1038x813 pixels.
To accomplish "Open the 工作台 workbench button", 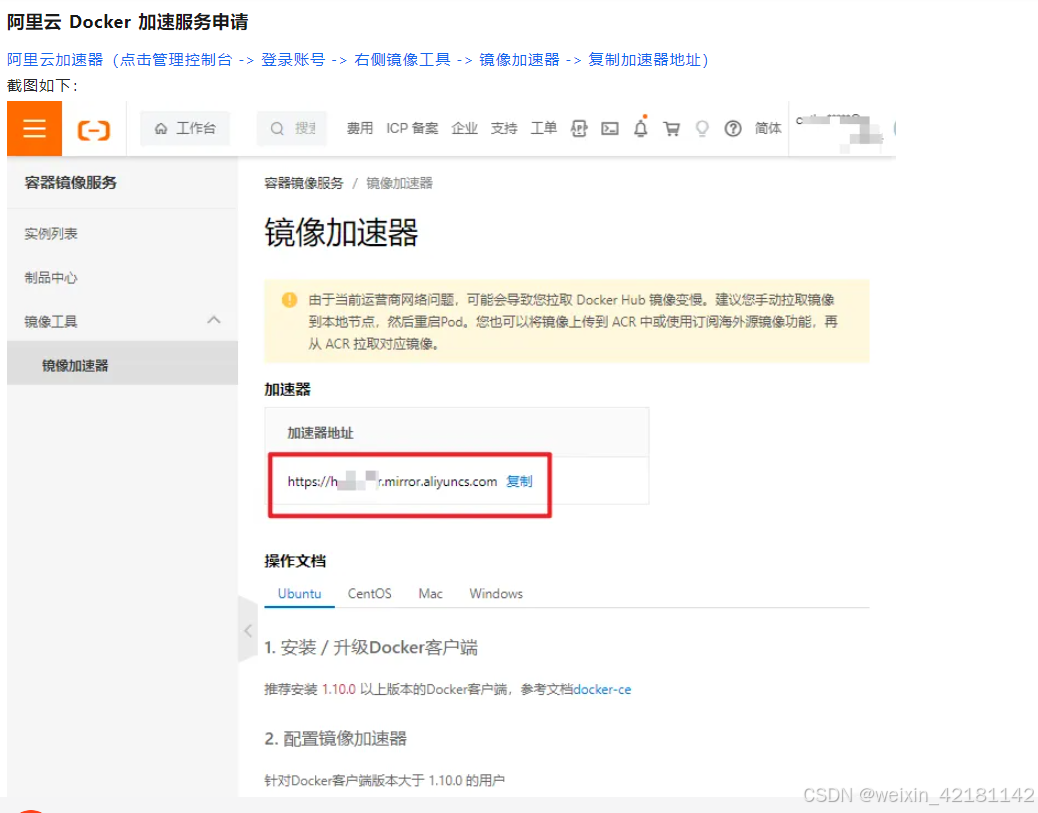I will pyautogui.click(x=185, y=128).
